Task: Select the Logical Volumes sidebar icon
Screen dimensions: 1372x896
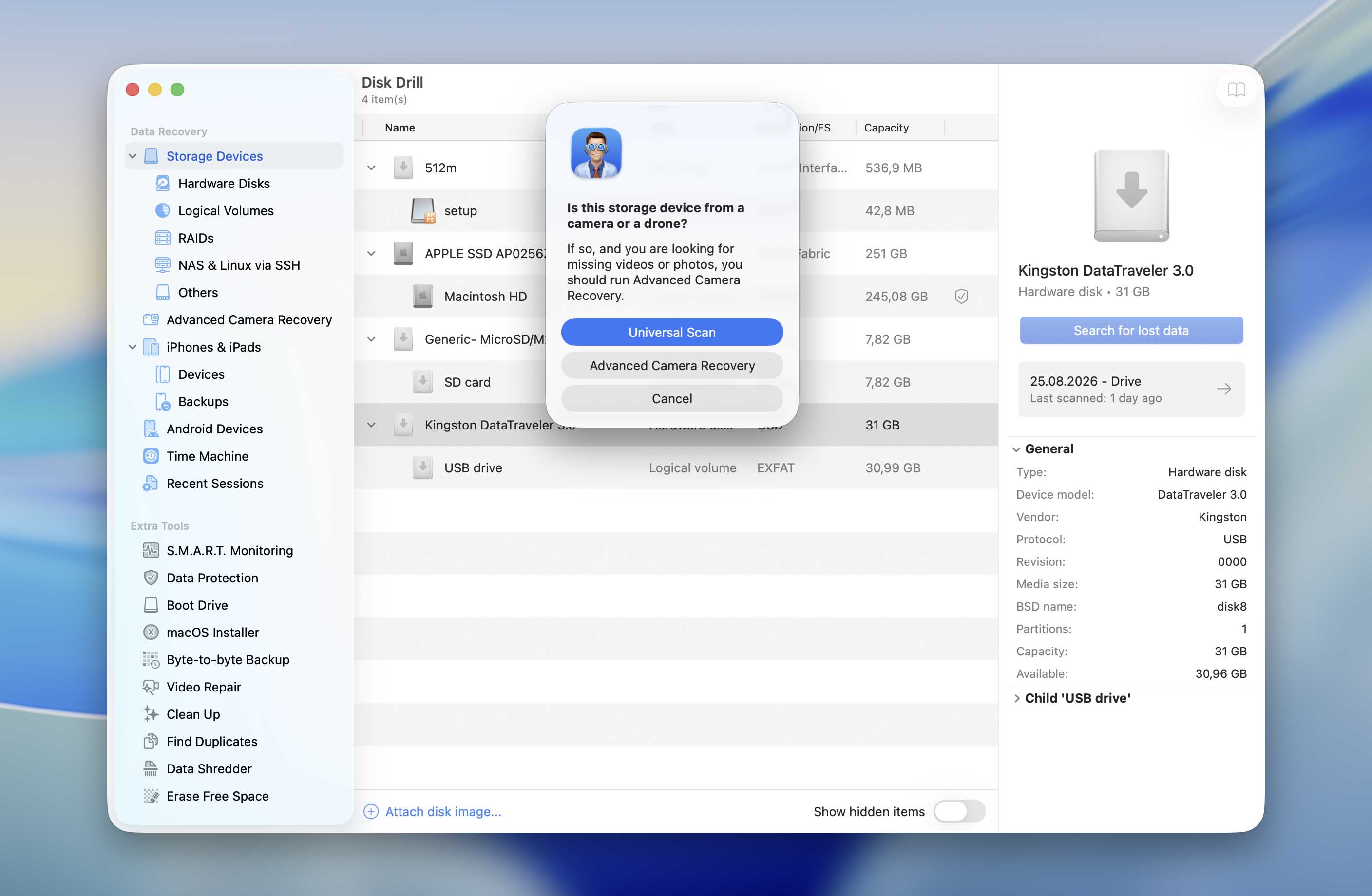Action: (x=163, y=210)
